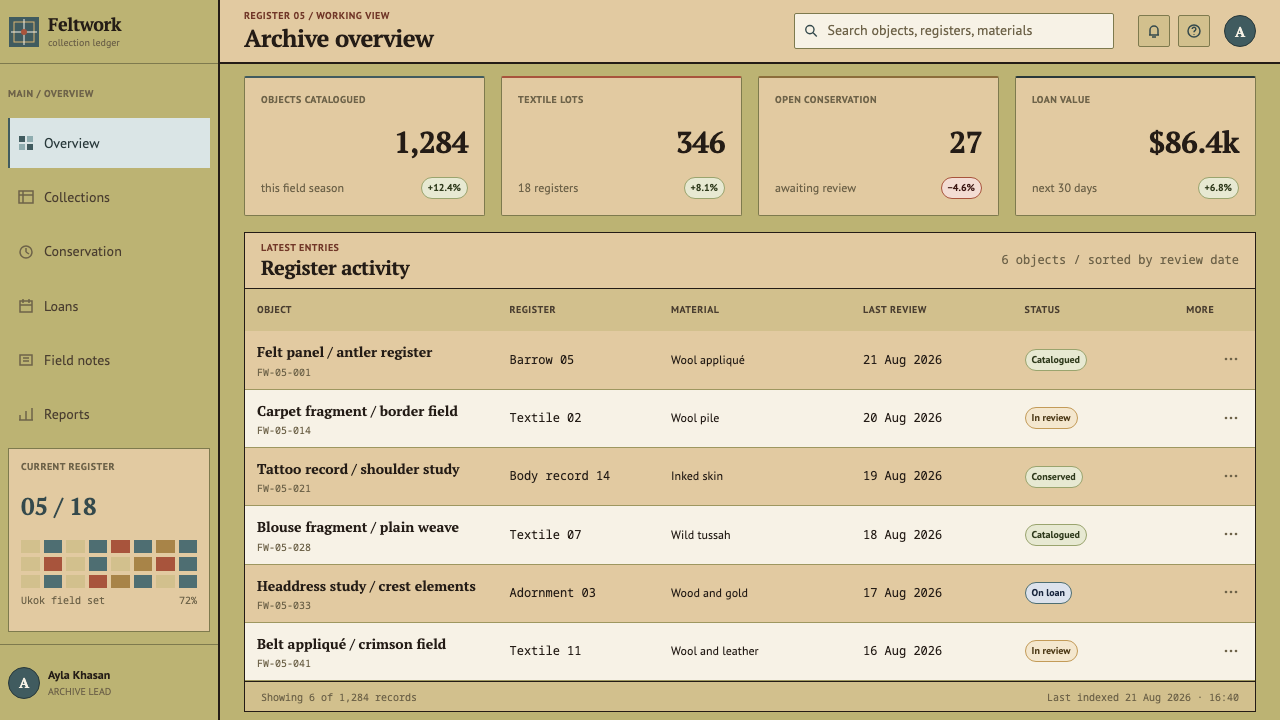The height and width of the screenshot is (720, 1280).
Task: Open the Loans section
Action: tap(109, 306)
